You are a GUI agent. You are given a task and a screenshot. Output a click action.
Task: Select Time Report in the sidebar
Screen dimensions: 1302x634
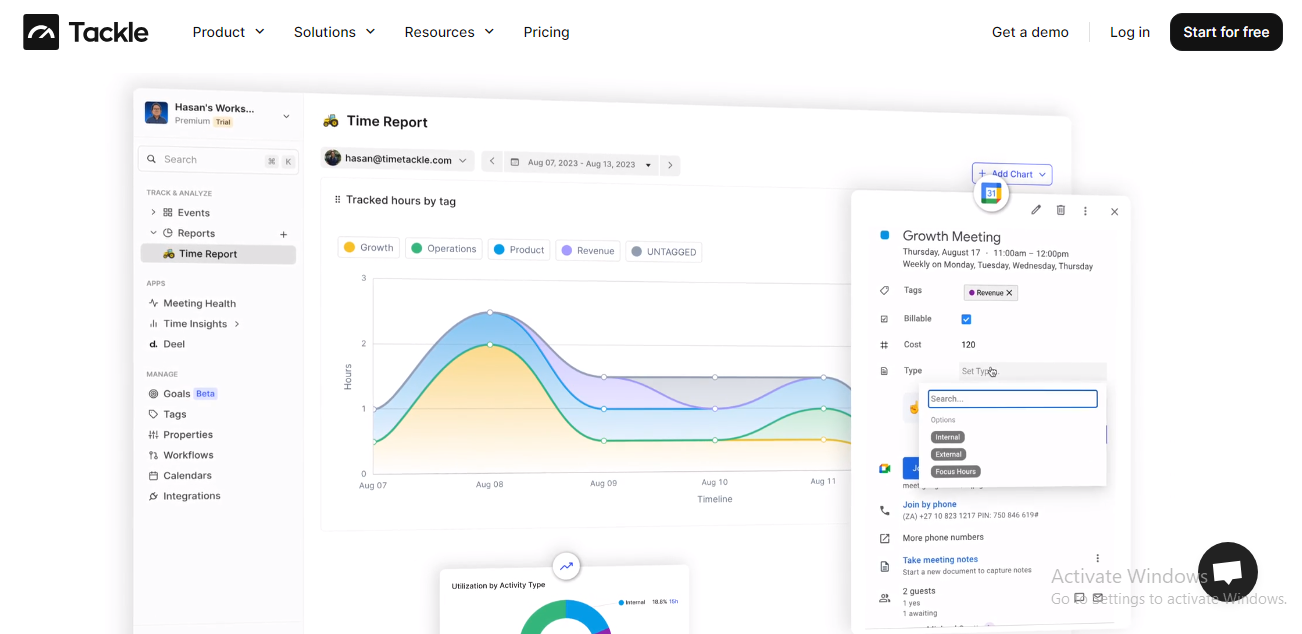218,254
